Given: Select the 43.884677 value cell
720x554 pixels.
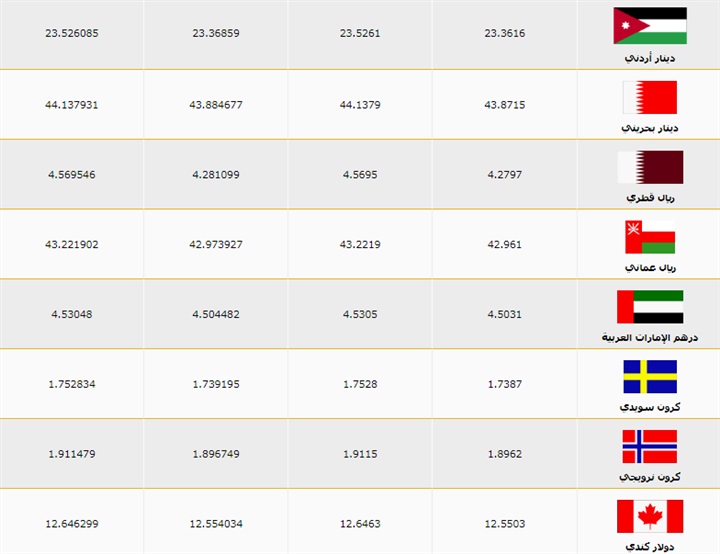Looking at the screenshot, I should pyautogui.click(x=215, y=104).
